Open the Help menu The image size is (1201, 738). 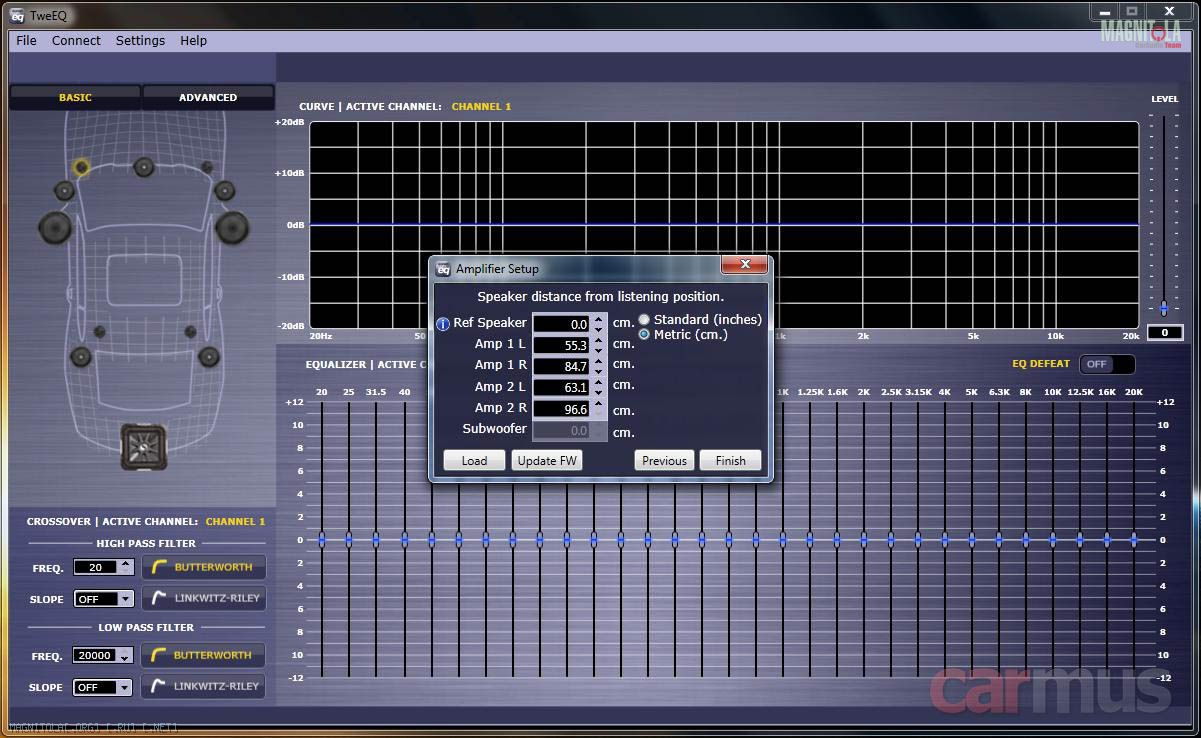click(194, 40)
